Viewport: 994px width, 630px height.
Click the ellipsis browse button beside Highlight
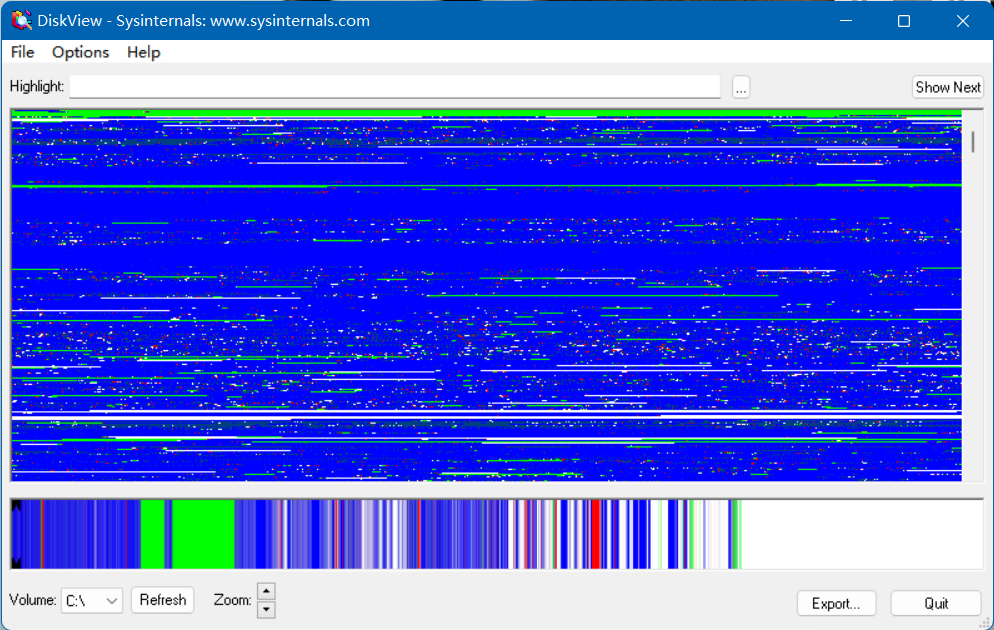click(741, 87)
